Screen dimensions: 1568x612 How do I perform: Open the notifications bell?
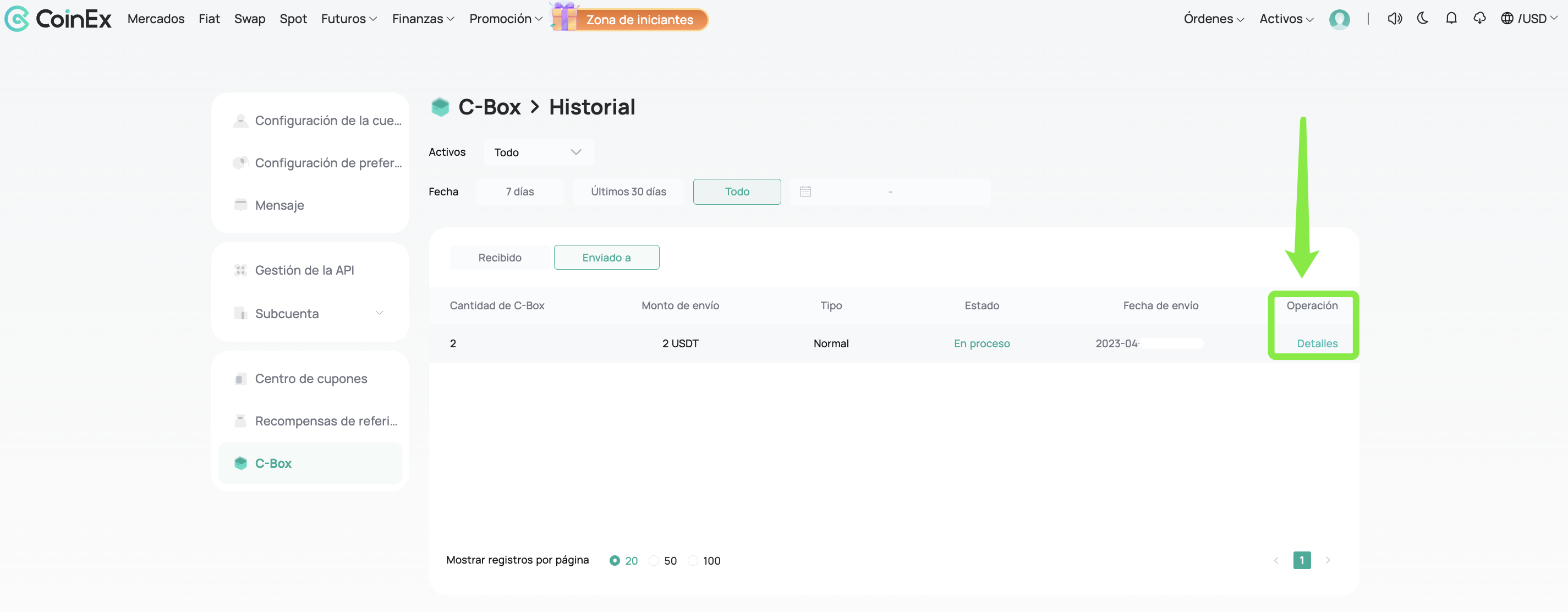point(1451,19)
